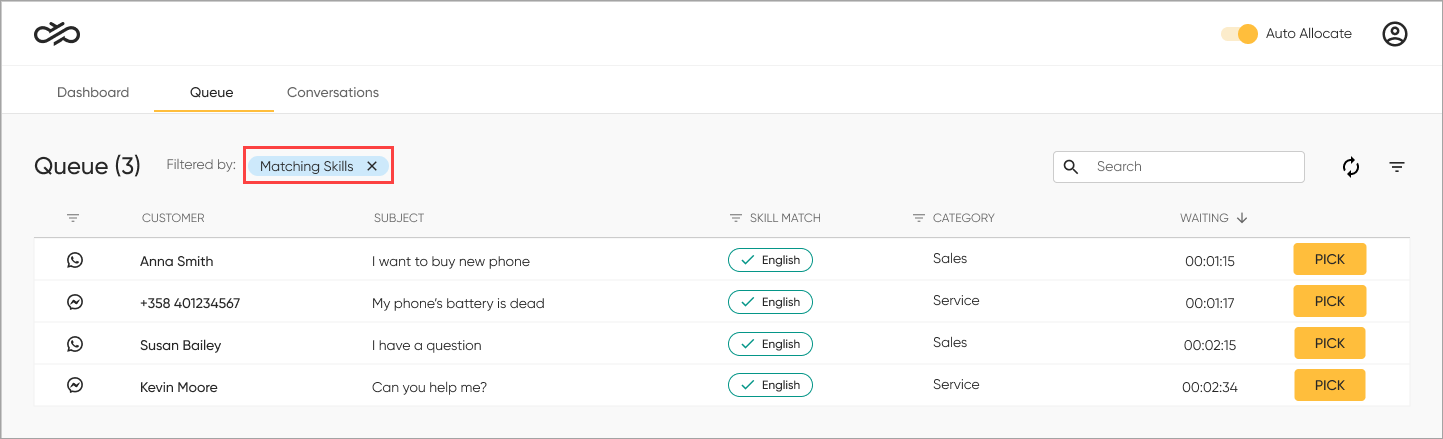Pick Kevin Moore's conversation
The image size is (1443, 439).
pos(1330,385)
